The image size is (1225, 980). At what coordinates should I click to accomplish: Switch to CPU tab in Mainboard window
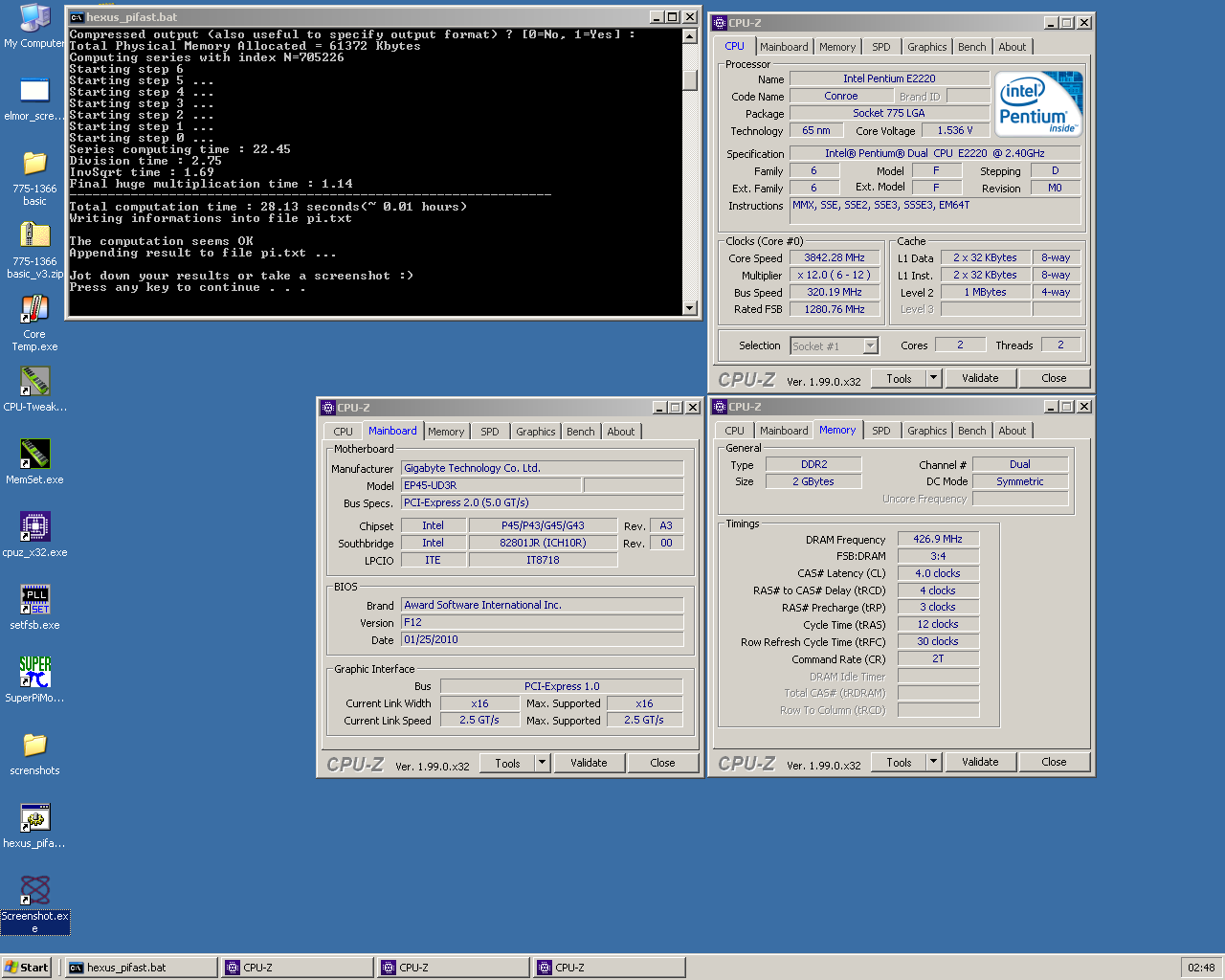344,432
